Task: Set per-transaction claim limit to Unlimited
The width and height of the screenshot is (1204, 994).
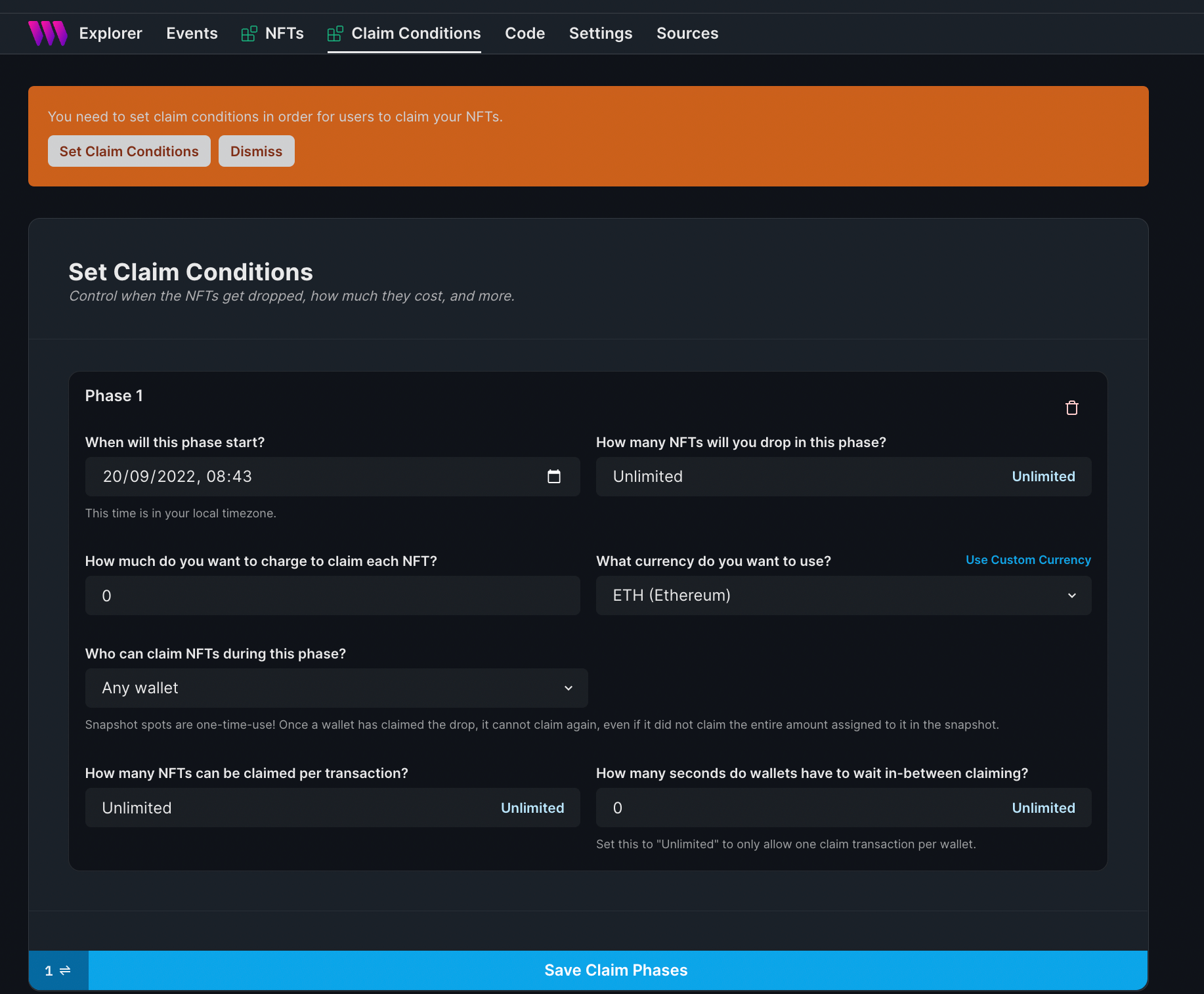Action: (x=532, y=808)
